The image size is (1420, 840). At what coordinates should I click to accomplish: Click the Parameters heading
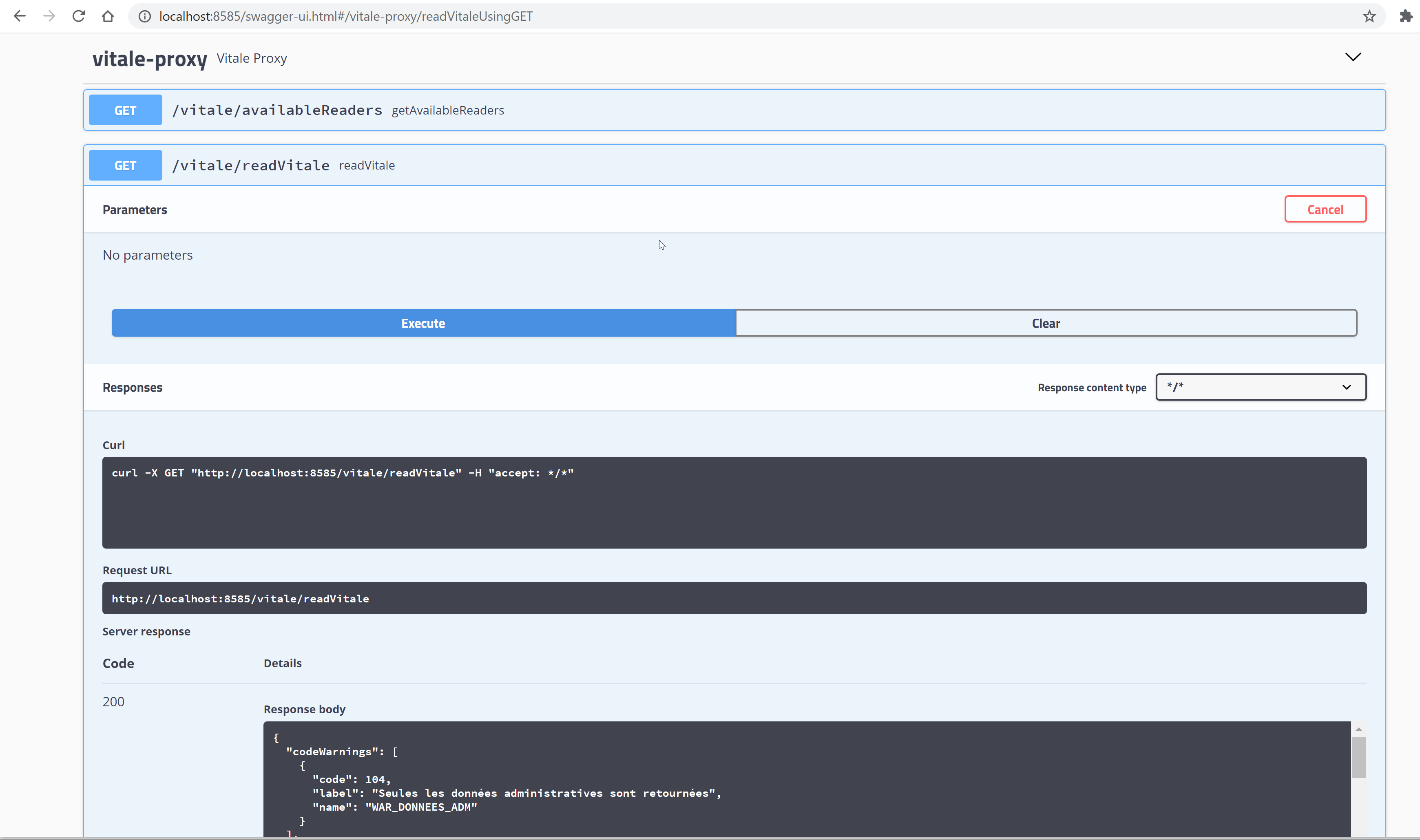coord(135,210)
